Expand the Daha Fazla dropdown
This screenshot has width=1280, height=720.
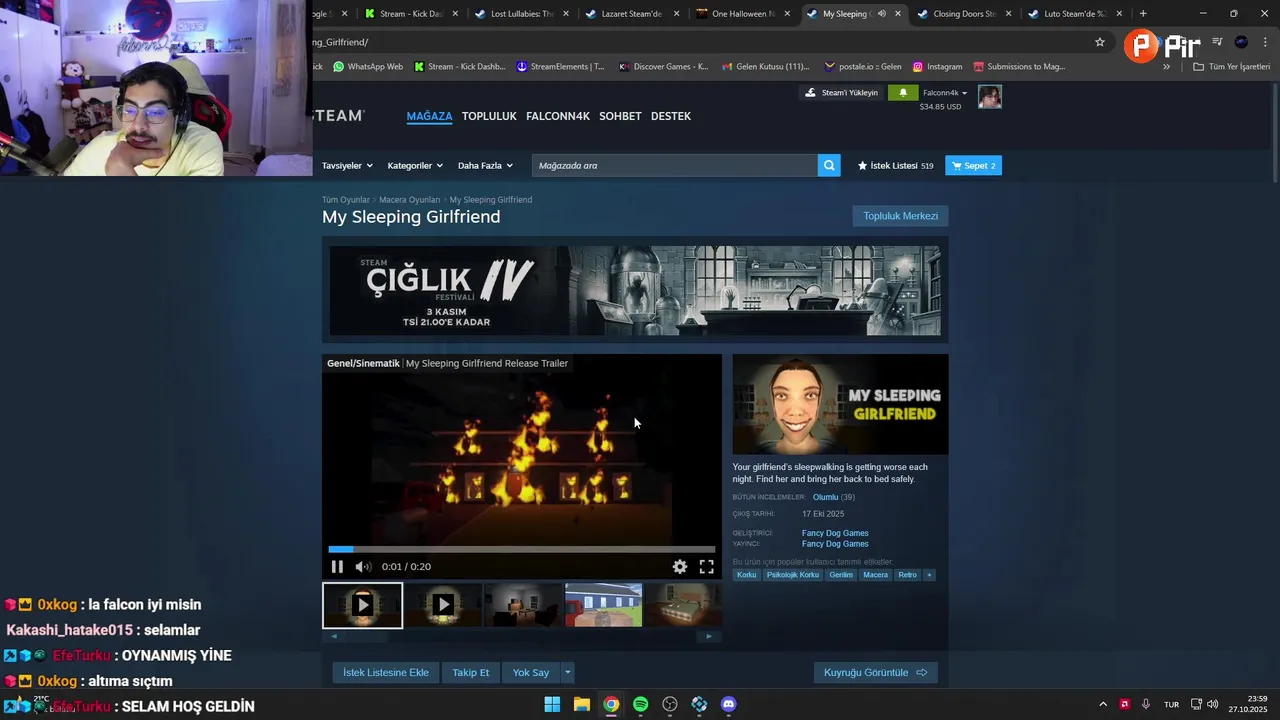[x=485, y=166]
